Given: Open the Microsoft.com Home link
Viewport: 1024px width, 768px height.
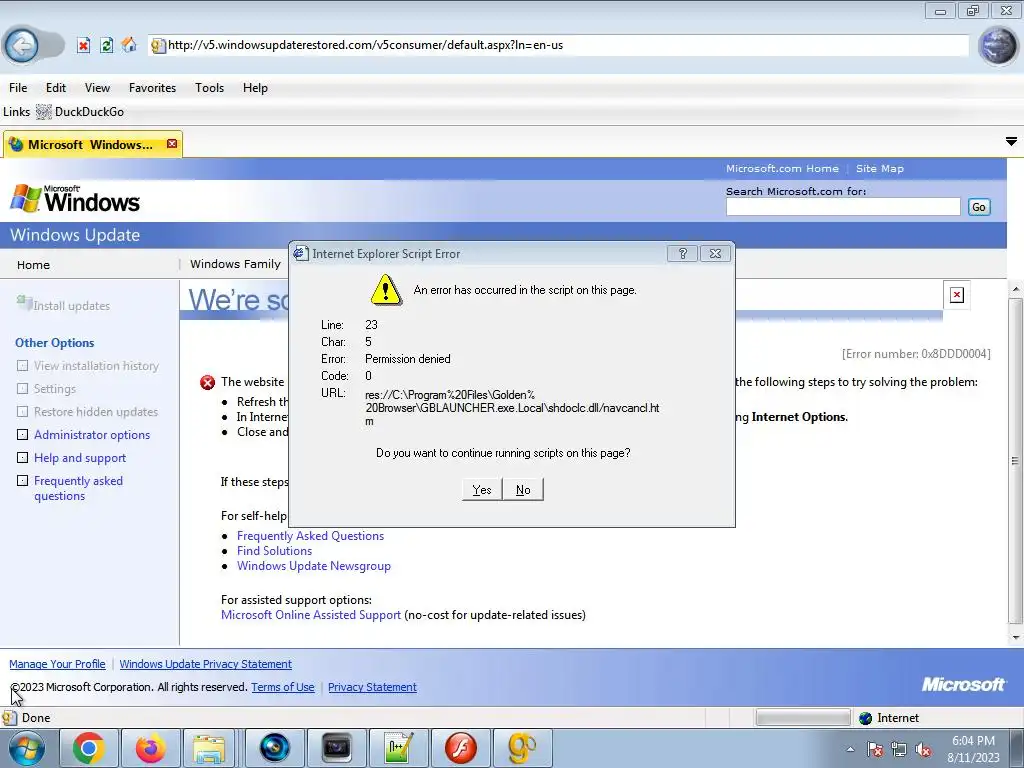Looking at the screenshot, I should [782, 168].
